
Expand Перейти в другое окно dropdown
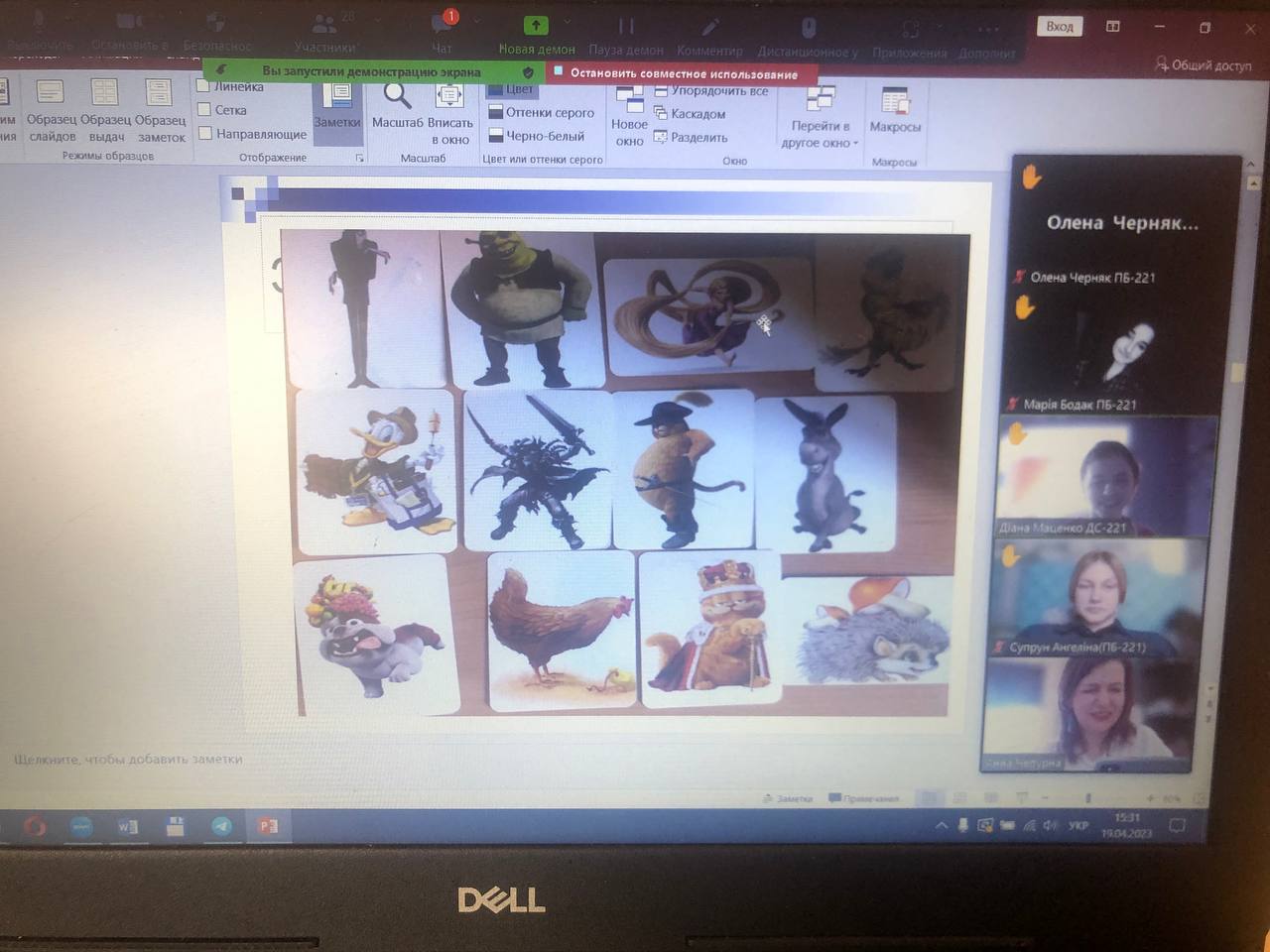click(x=821, y=124)
